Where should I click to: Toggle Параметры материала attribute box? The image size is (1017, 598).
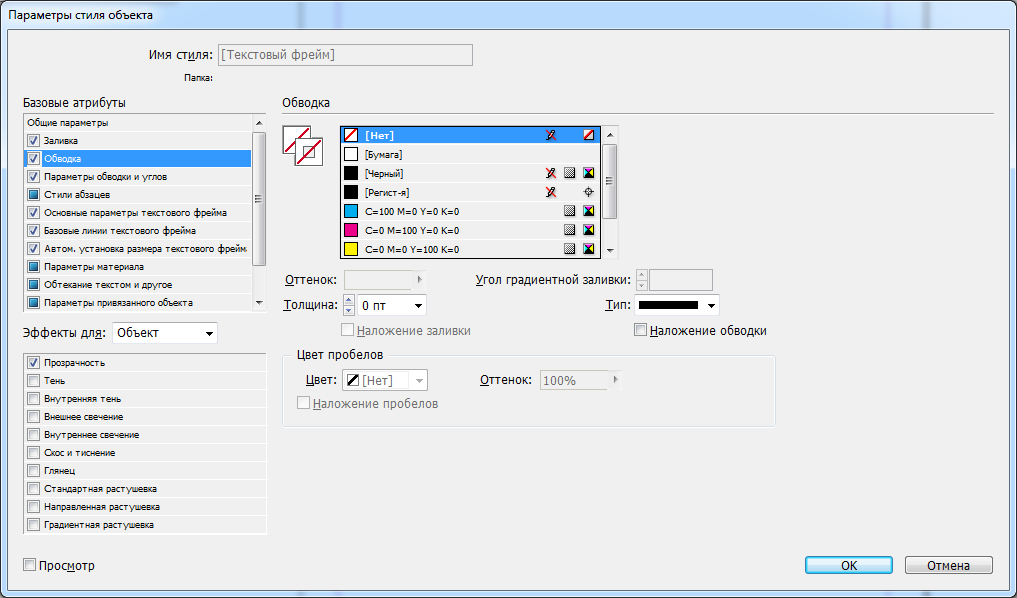click(x=34, y=267)
